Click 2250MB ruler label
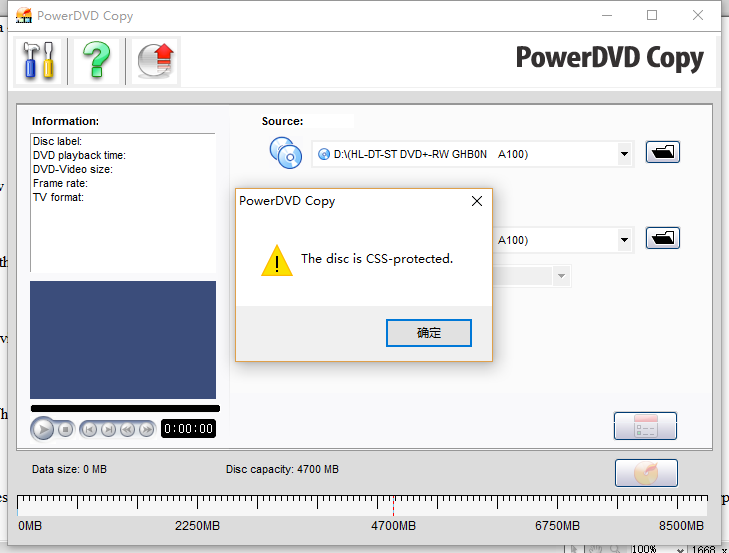 tap(197, 526)
